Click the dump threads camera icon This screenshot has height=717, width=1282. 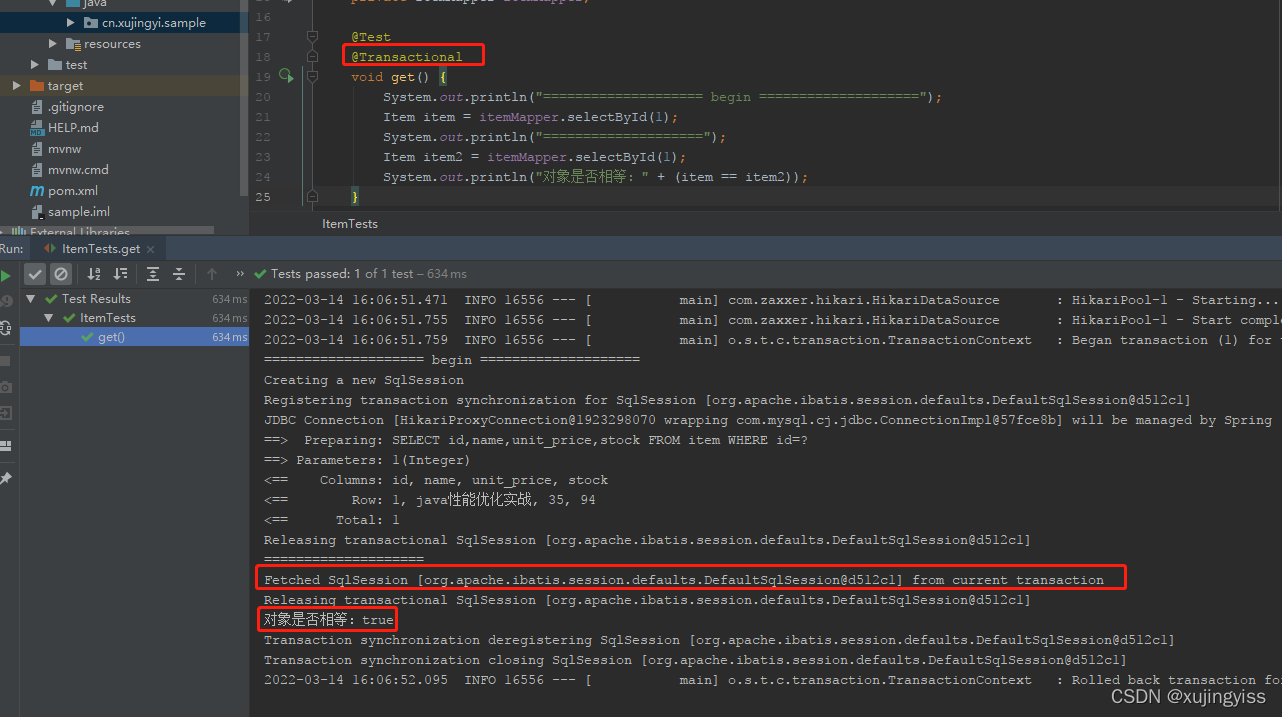[5, 386]
